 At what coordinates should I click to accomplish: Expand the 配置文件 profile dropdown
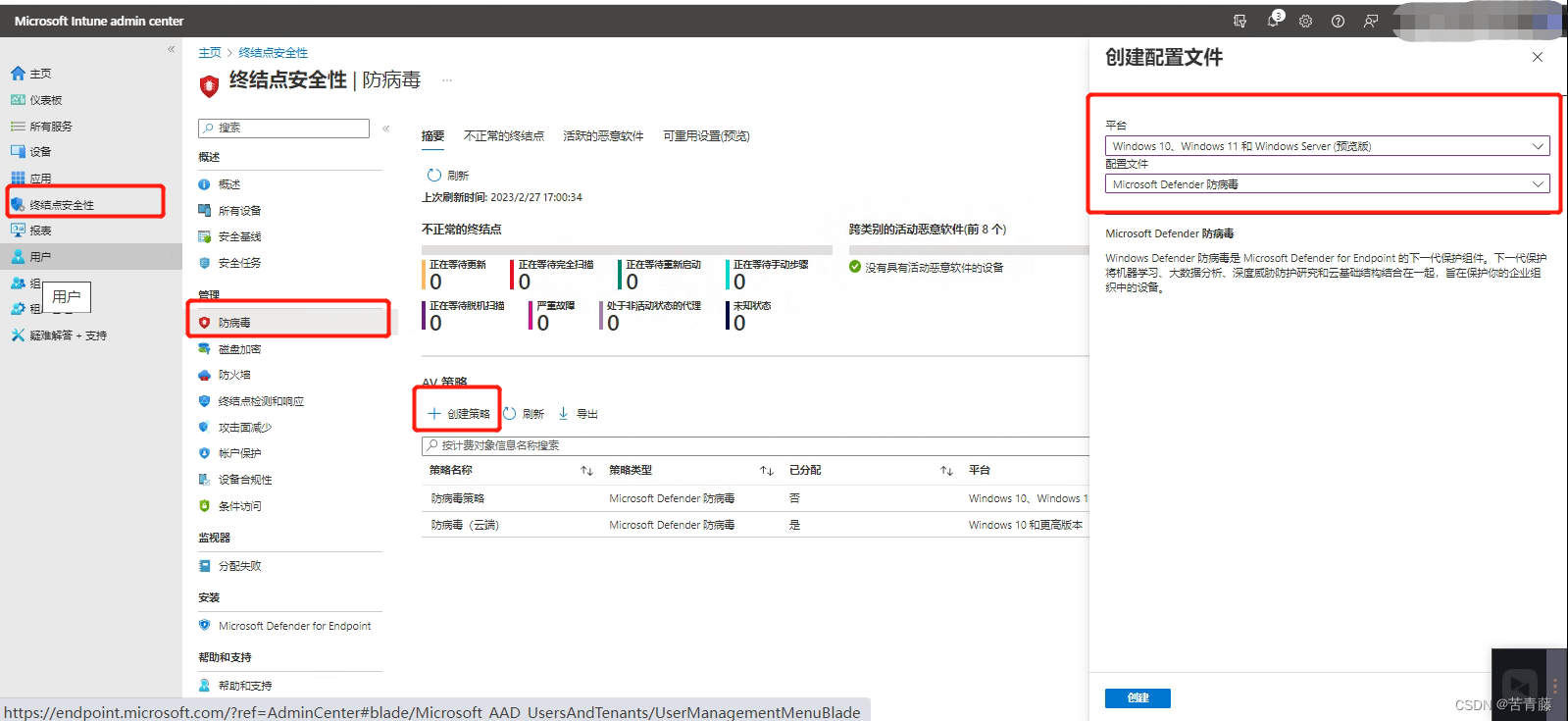click(1328, 184)
